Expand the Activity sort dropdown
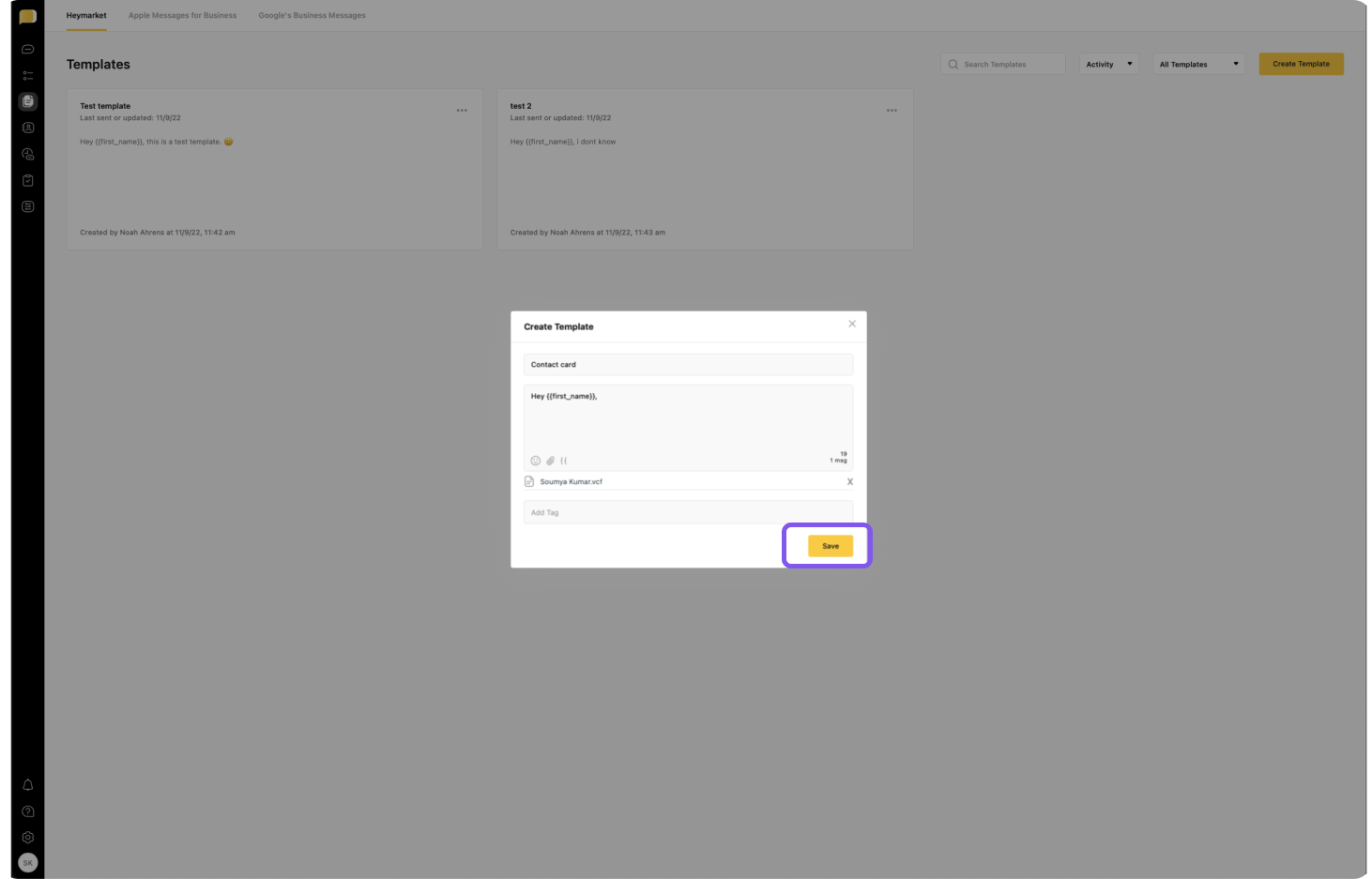The height and width of the screenshot is (879, 1372). [x=1108, y=65]
